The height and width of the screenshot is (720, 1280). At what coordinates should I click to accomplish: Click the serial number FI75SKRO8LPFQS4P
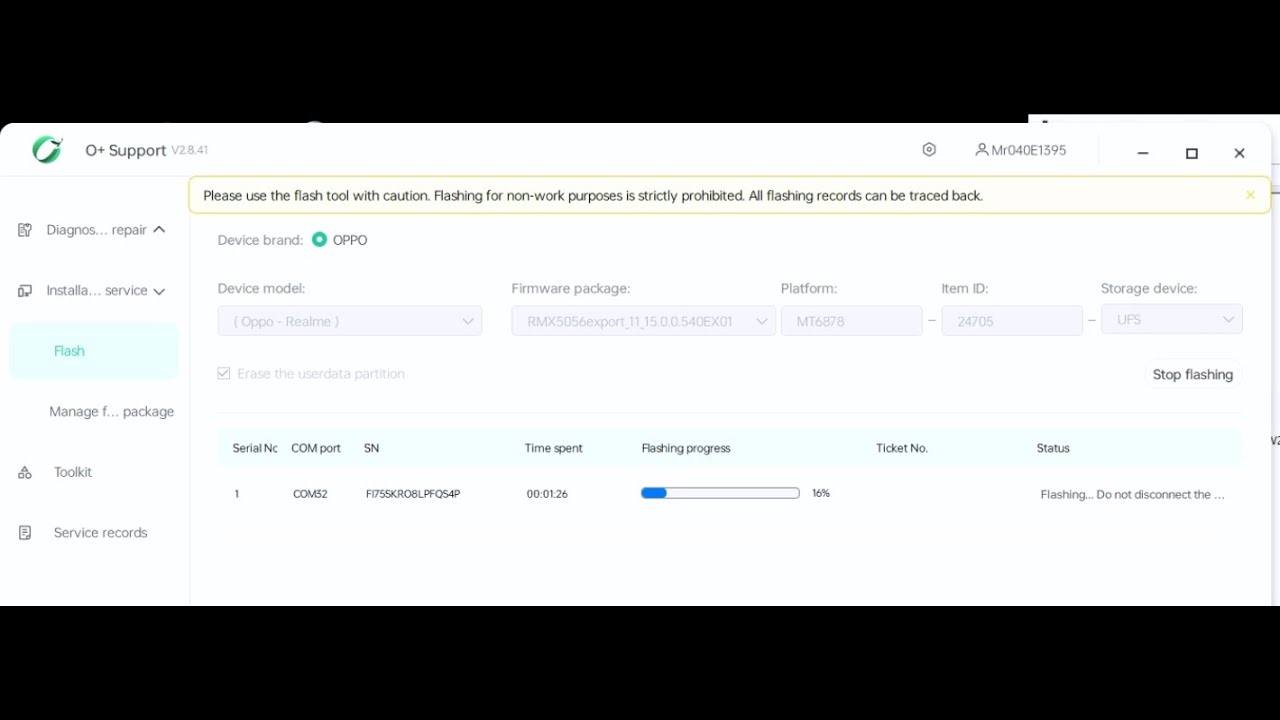(x=413, y=494)
